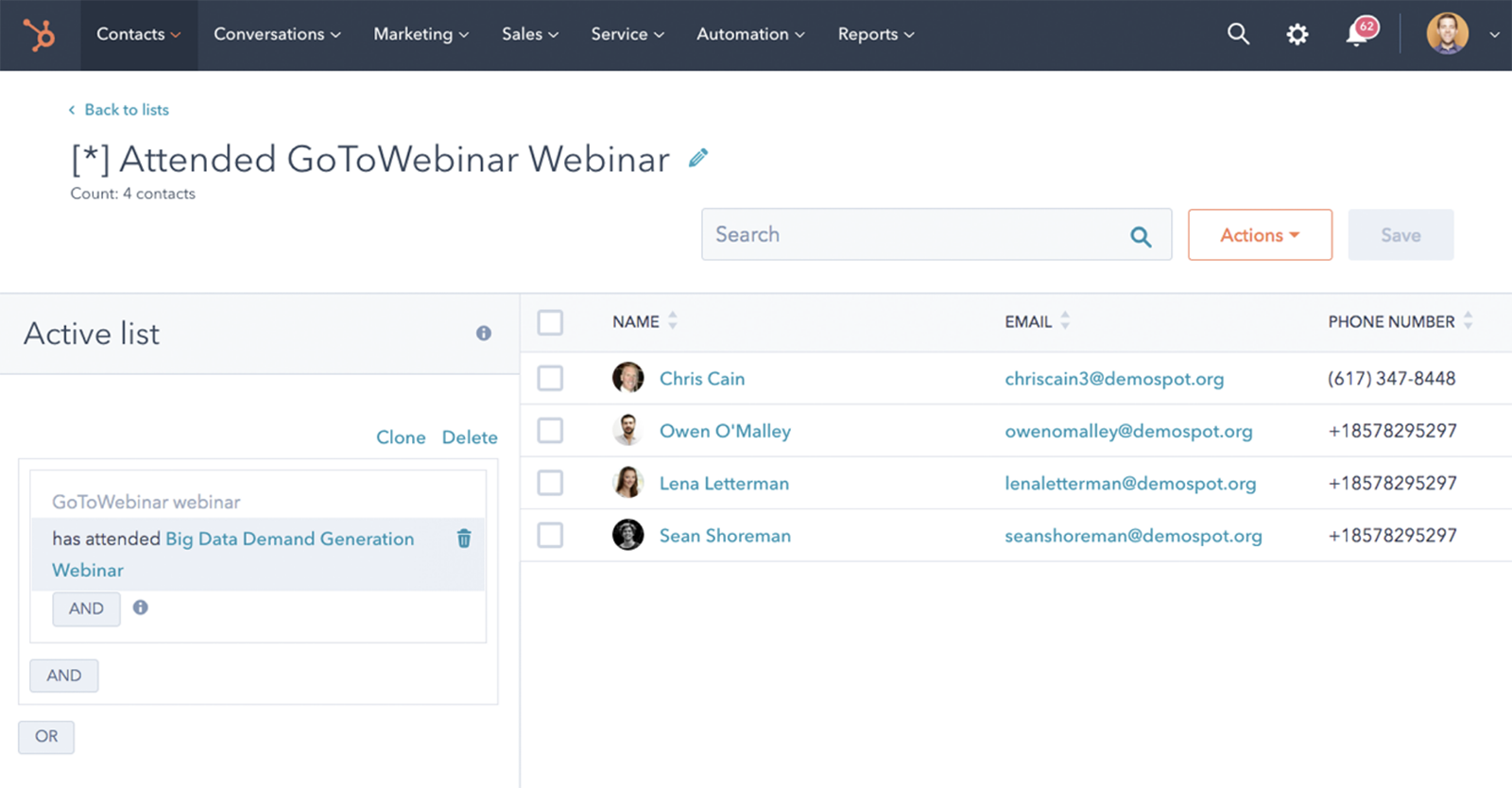The width and height of the screenshot is (1512, 788).
Task: Expand the Marketing menu
Action: coord(421,34)
